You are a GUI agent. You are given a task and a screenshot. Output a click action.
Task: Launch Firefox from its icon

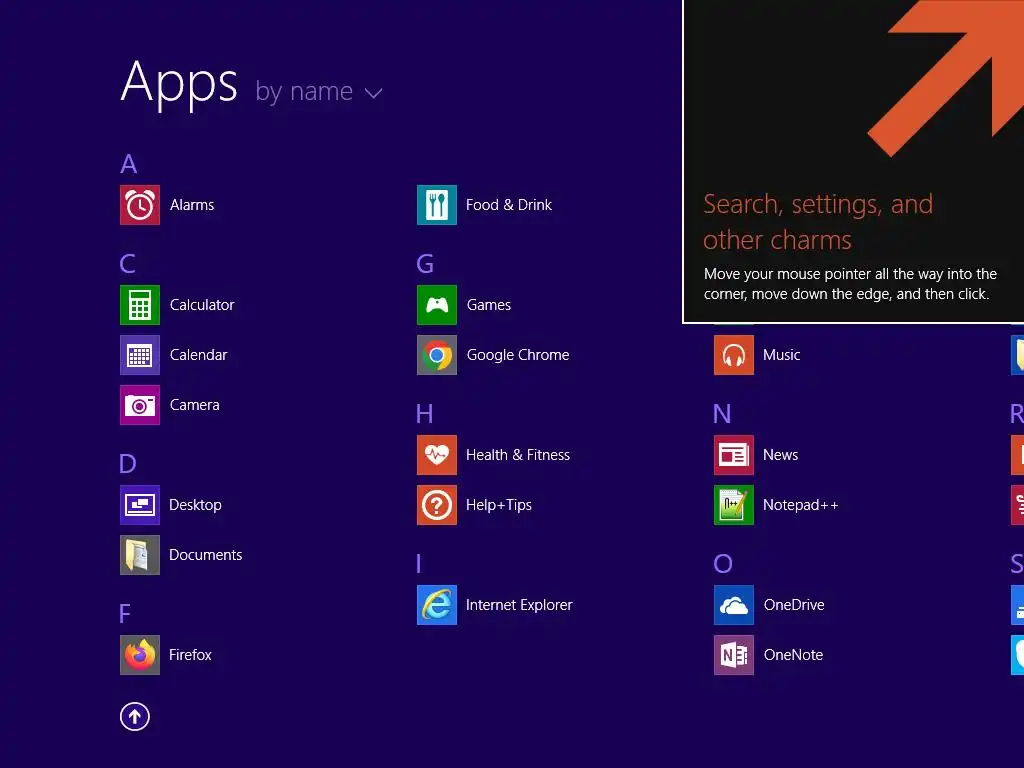[x=140, y=655]
